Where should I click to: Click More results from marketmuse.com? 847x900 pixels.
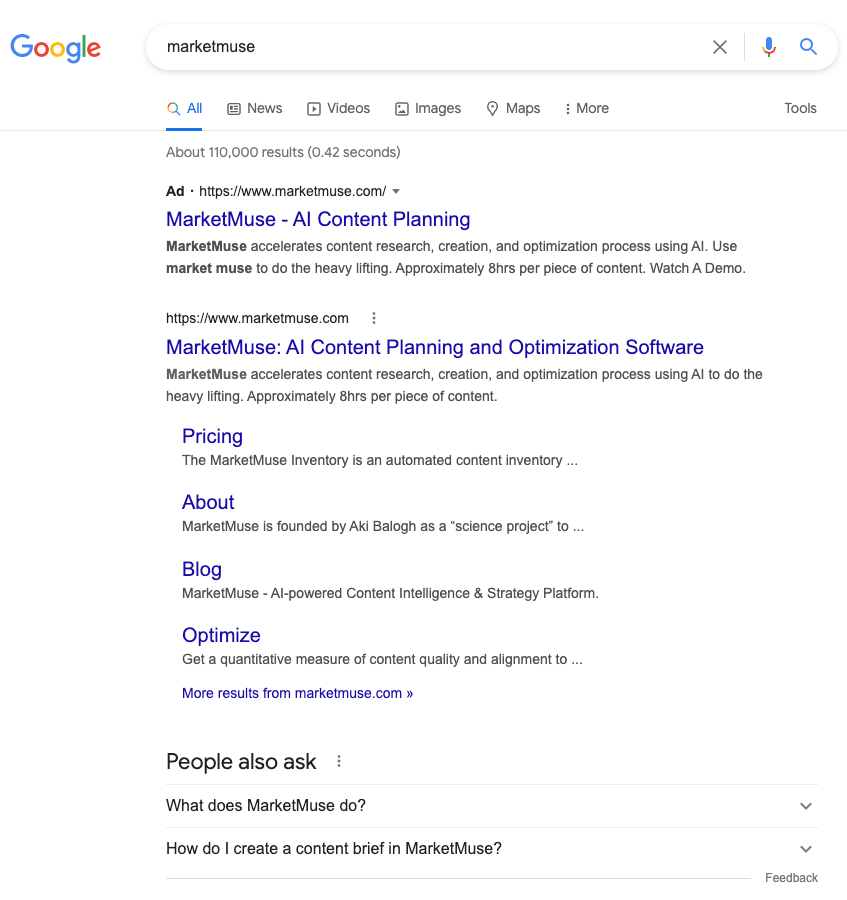[297, 692]
